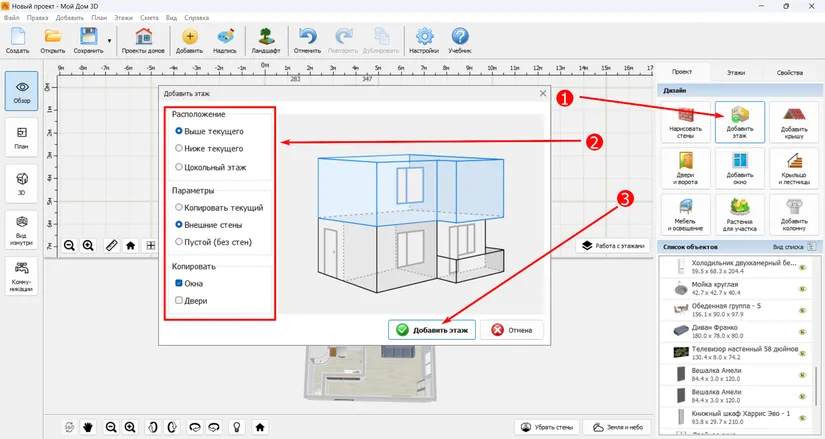This screenshot has width=825, height=439.
Task: Open the Двери и ворота catalog
Action: click(686, 168)
